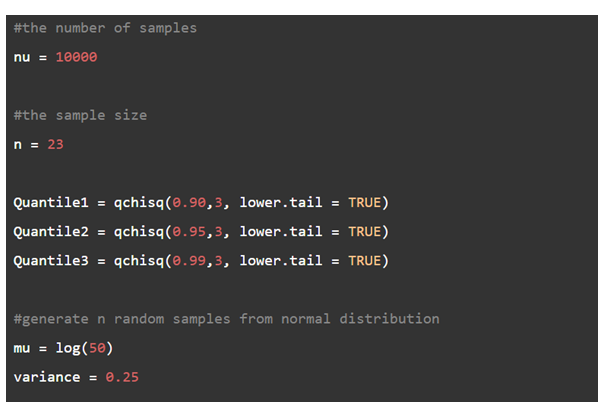Click the variable name Quantile2
The width and height of the screenshot is (601, 405).
click(x=50, y=232)
